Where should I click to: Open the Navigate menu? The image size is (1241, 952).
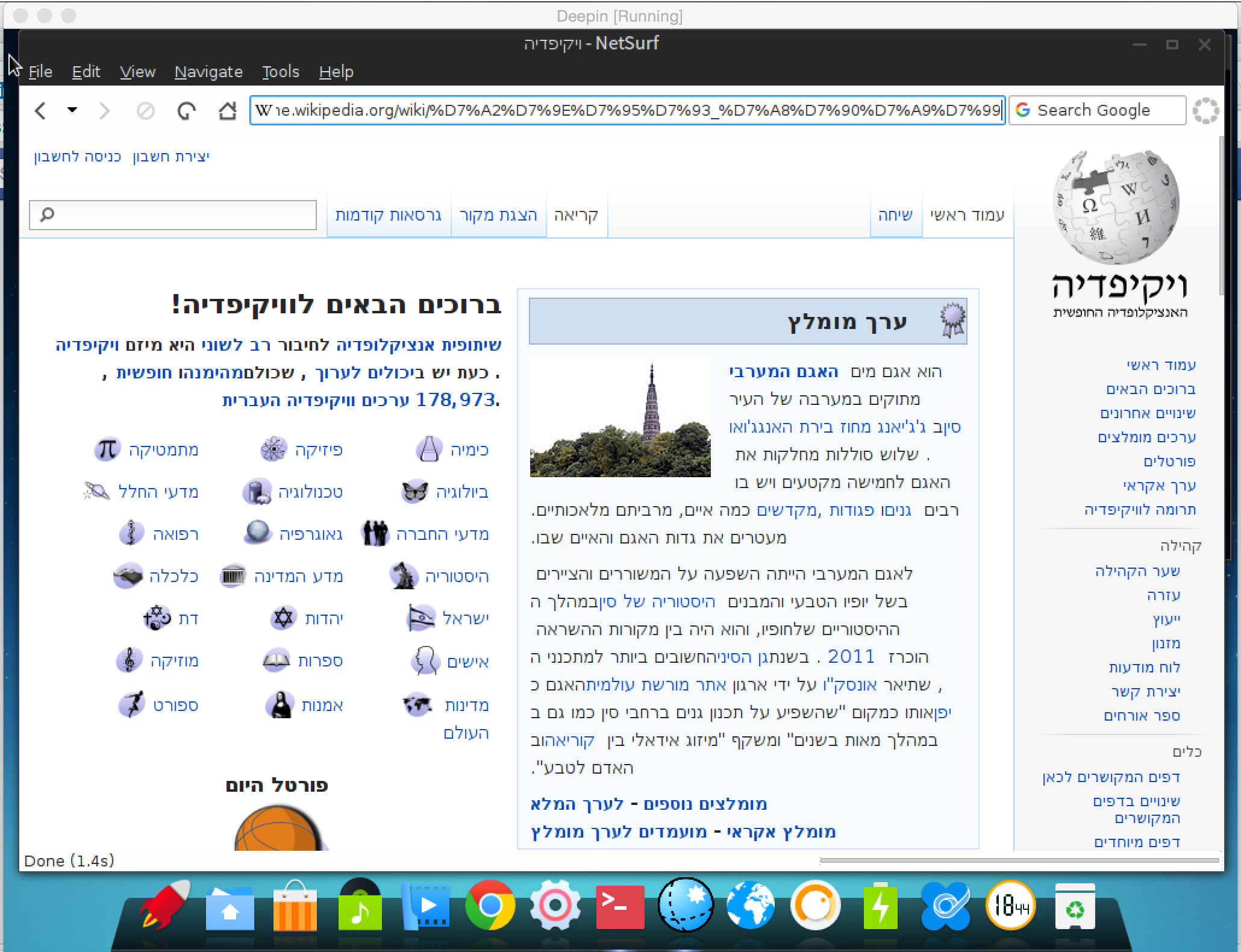pyautogui.click(x=208, y=72)
